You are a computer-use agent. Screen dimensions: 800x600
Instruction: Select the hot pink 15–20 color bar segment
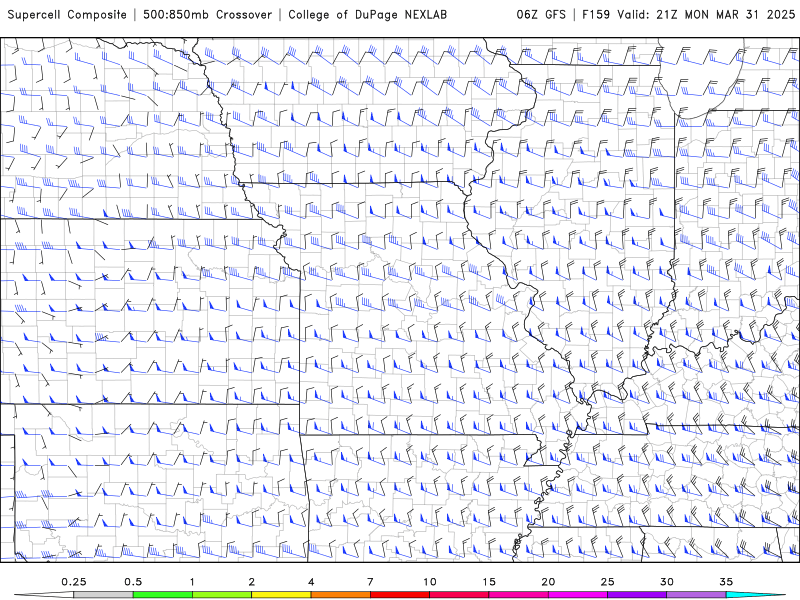pos(518,595)
